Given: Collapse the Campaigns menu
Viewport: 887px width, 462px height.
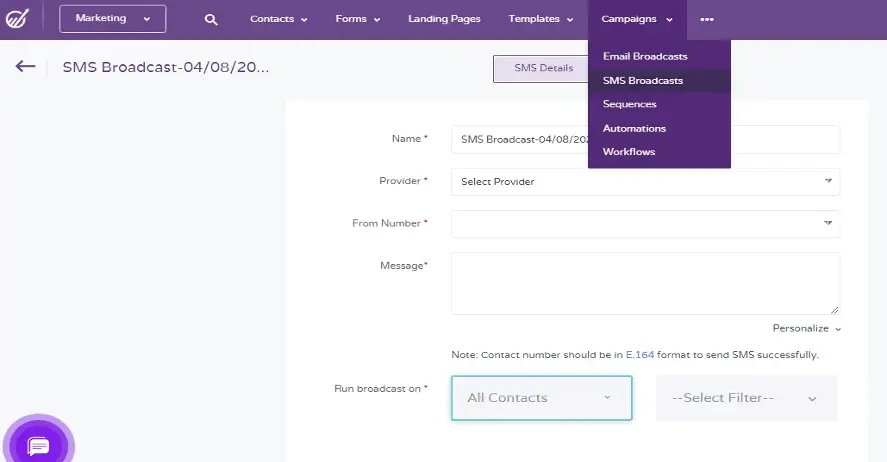Looking at the screenshot, I should [637, 19].
